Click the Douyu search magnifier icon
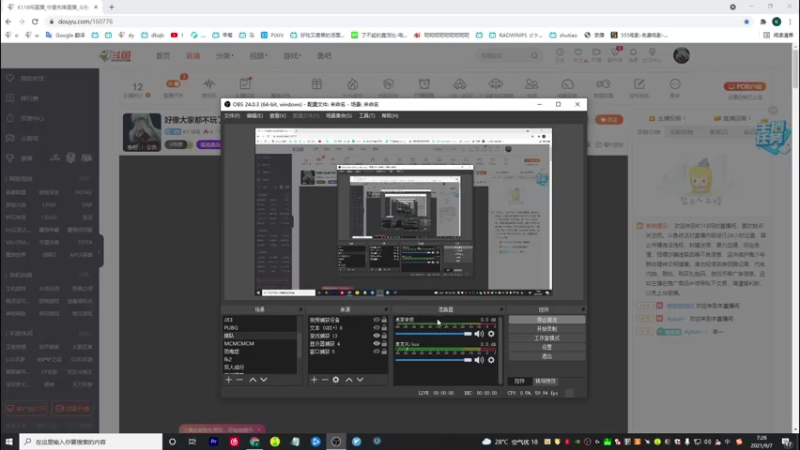The width and height of the screenshot is (800, 450). pyautogui.click(x=534, y=56)
